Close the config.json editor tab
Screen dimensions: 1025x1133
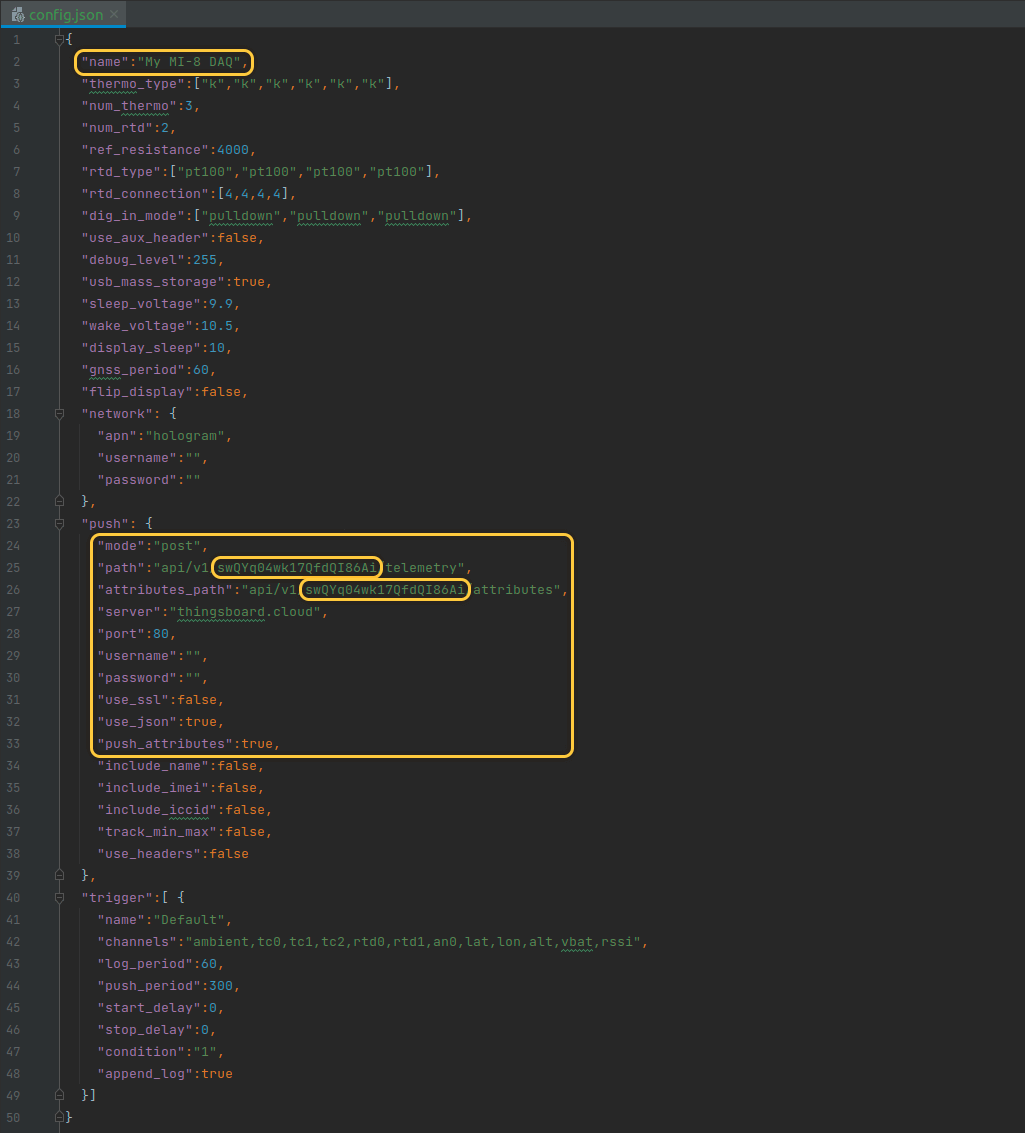[114, 14]
